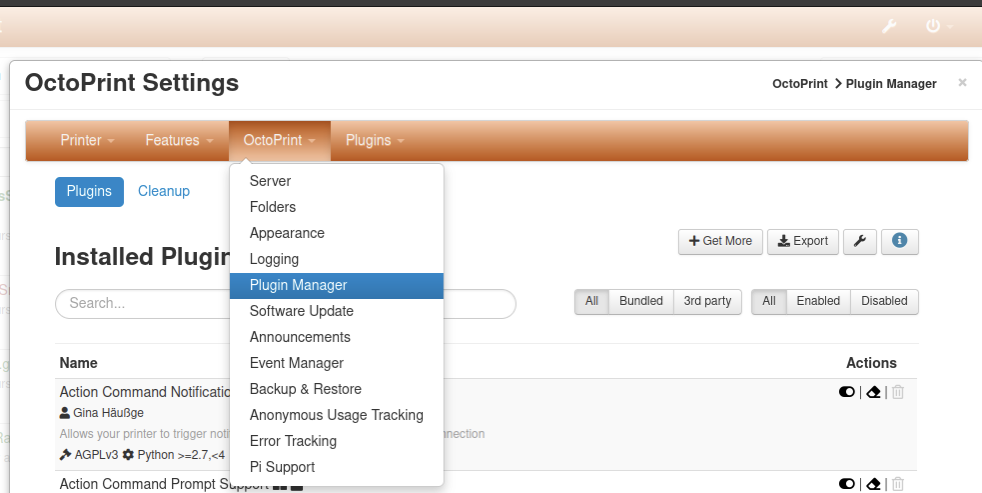Show only Disabled plugins

coord(884,301)
